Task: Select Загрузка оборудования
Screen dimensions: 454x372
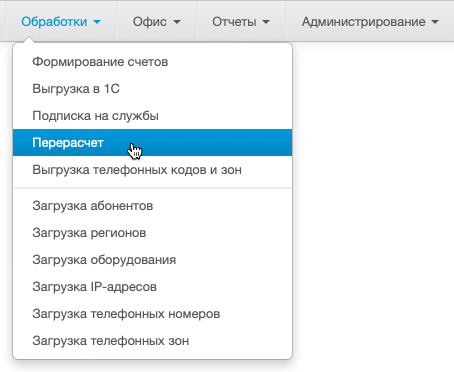Action: coord(152,260)
